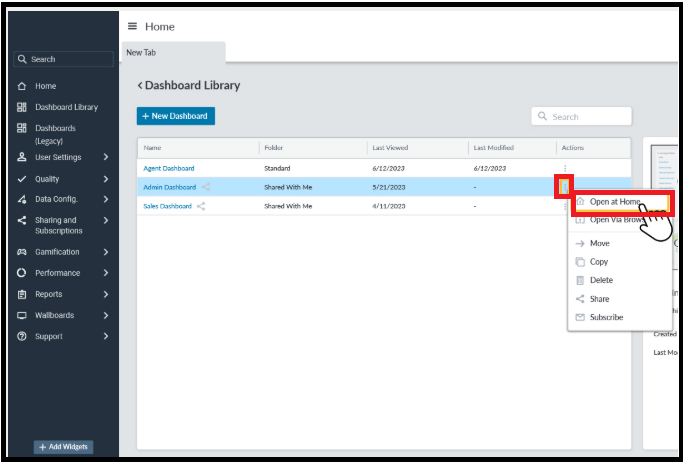The image size is (683, 466).
Task: Select Open Via Browser from context menu
Action: click(620, 220)
